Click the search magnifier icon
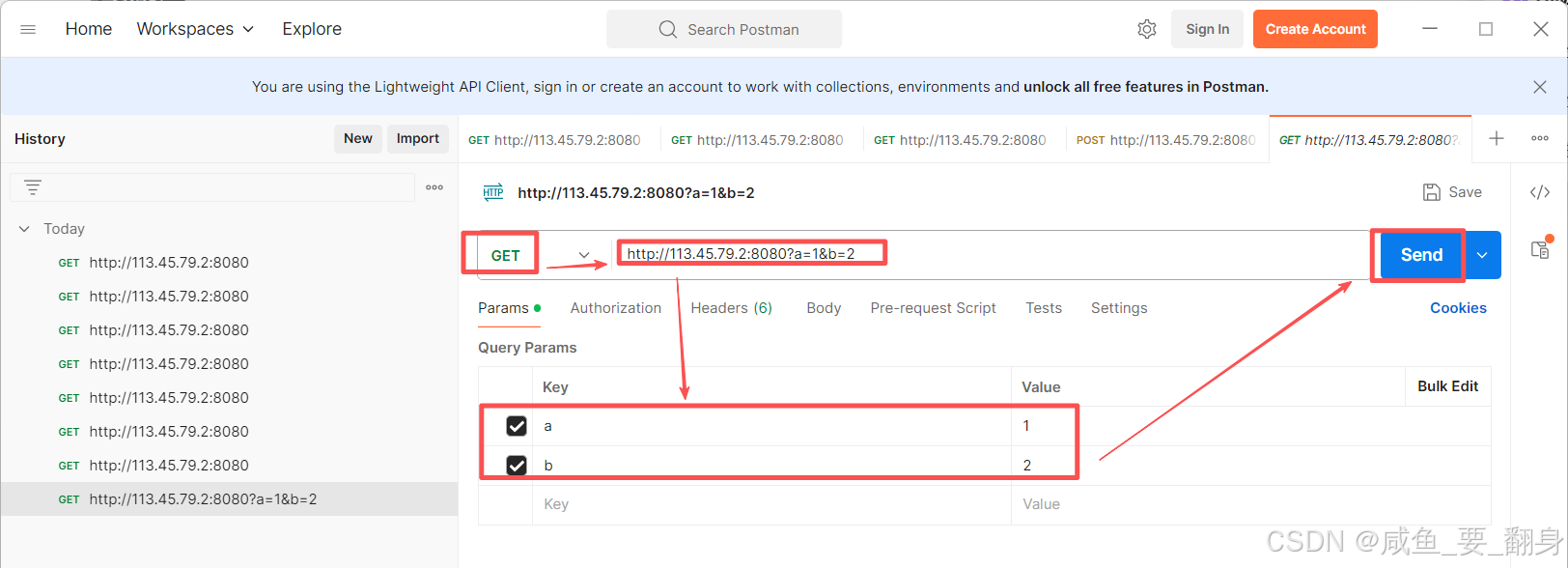The image size is (1568, 568). coord(667,29)
